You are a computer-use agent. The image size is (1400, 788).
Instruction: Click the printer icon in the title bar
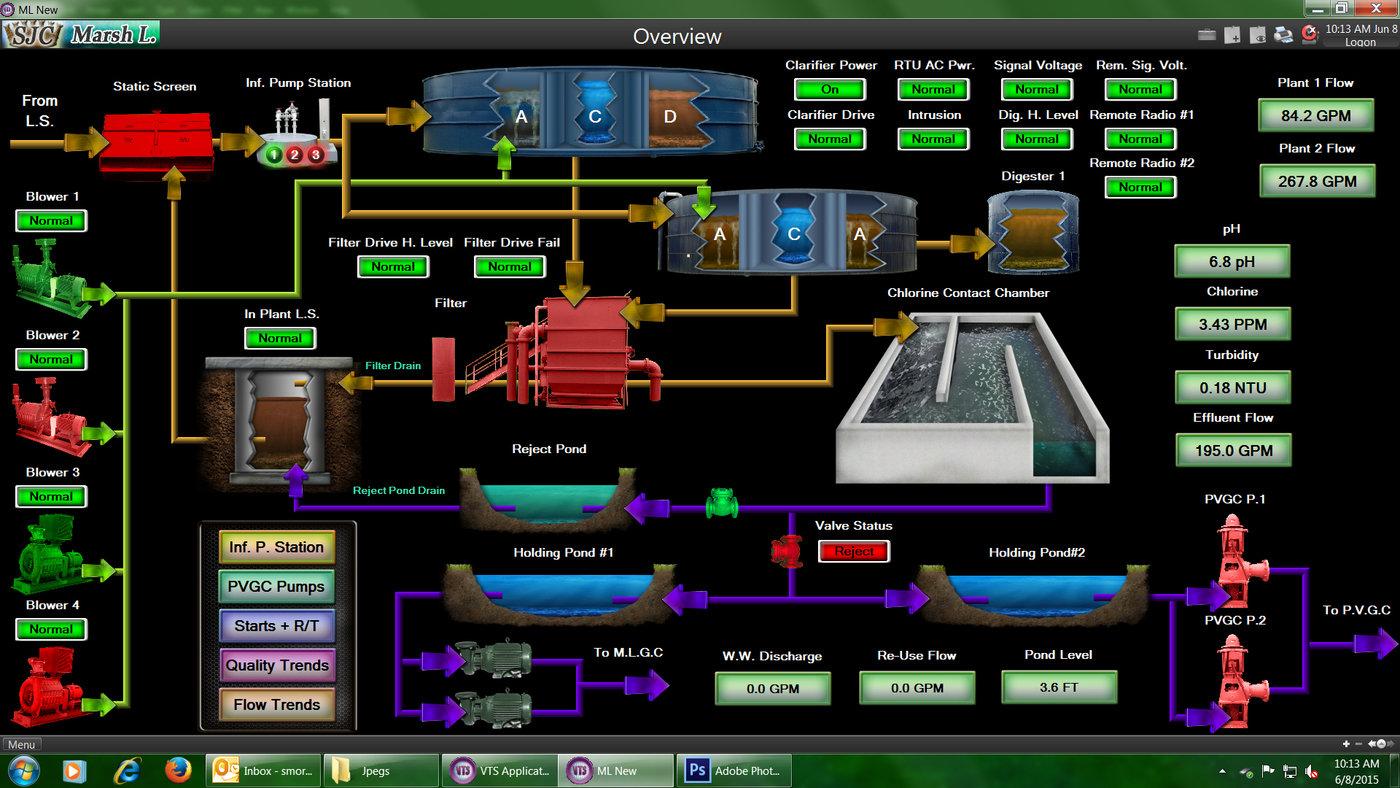coord(1283,35)
